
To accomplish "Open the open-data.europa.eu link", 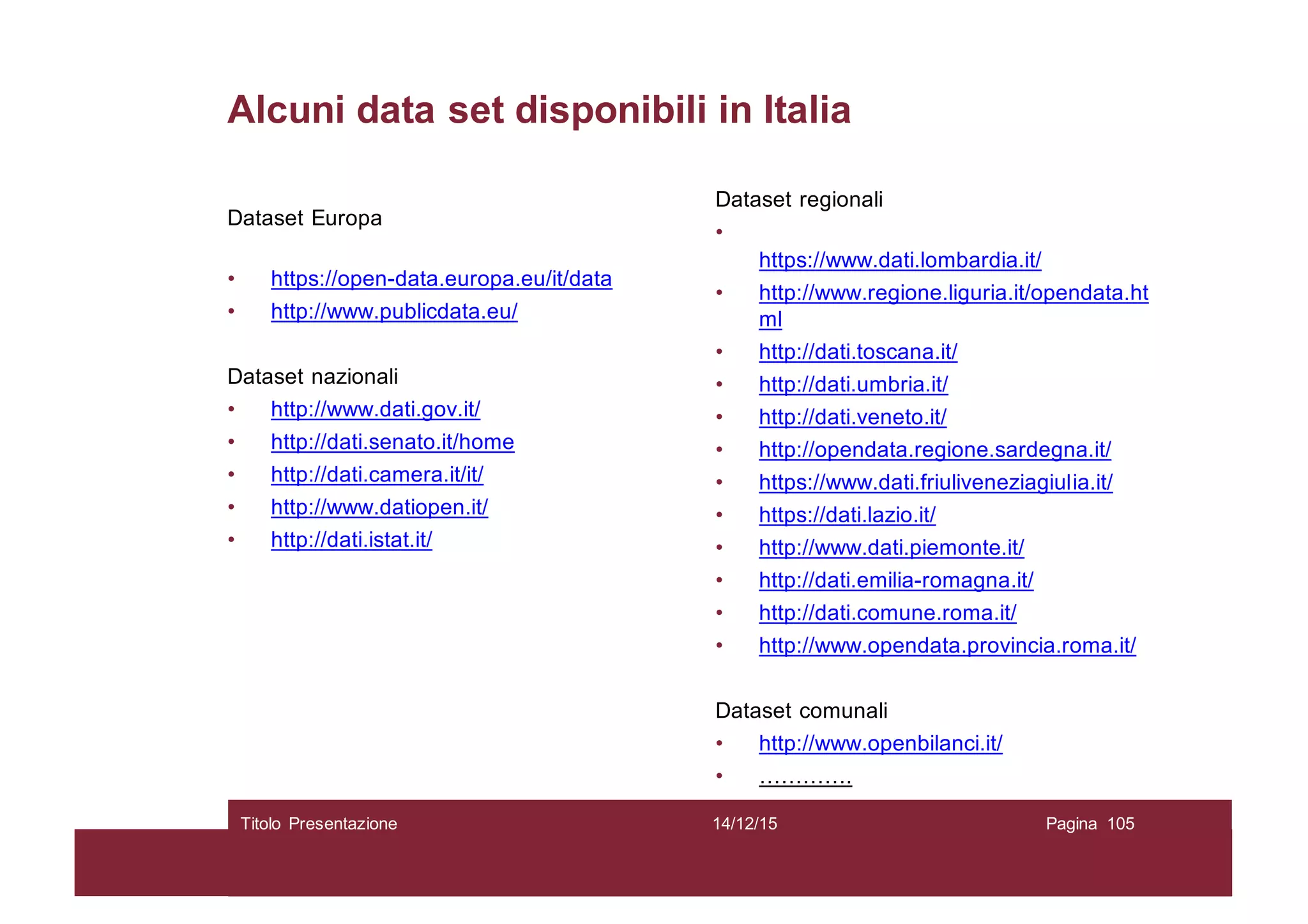I will pyautogui.click(x=441, y=279).
